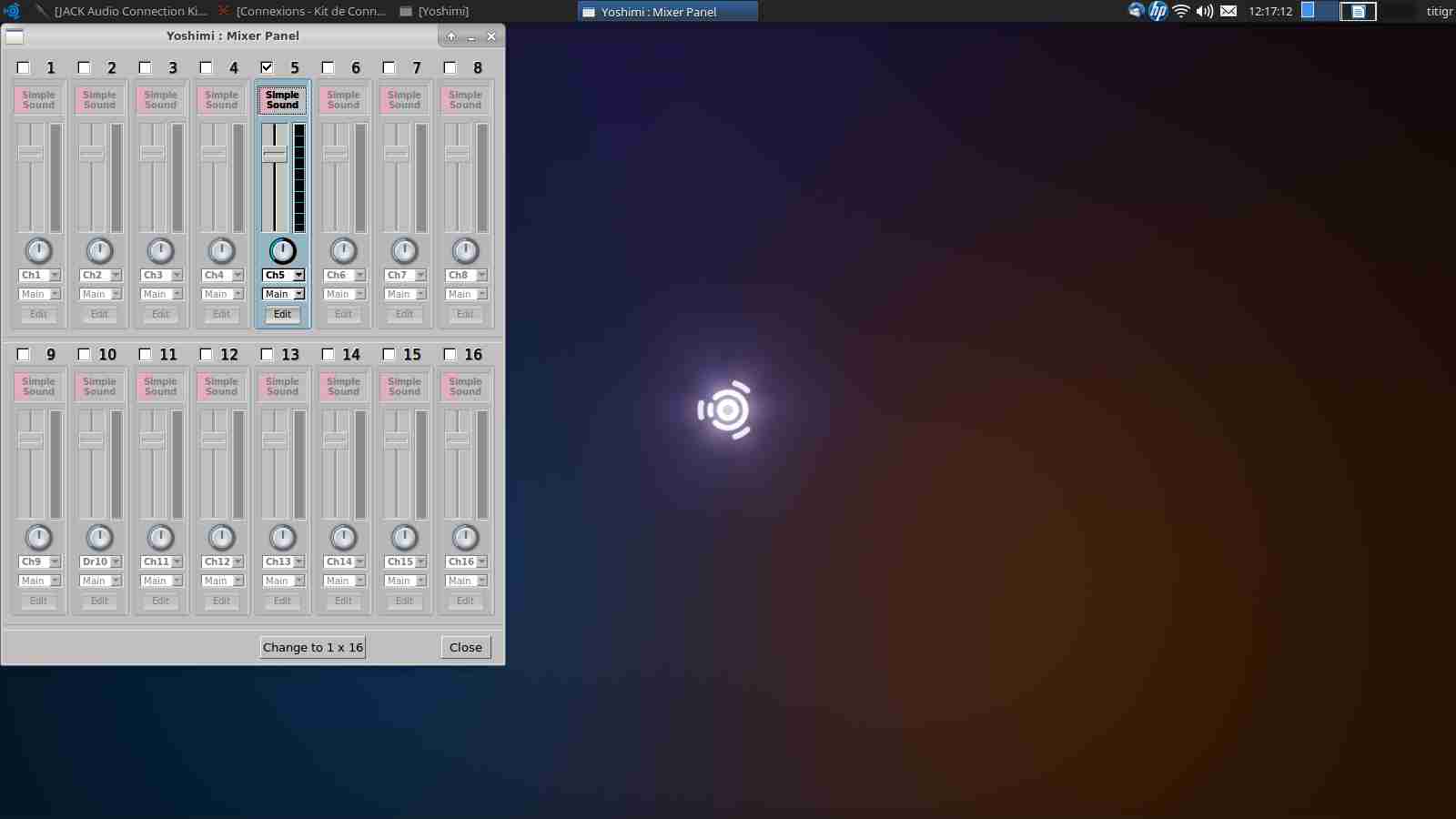Click part 2 volume slider handle
The height and width of the screenshot is (819, 1456).
click(92, 154)
